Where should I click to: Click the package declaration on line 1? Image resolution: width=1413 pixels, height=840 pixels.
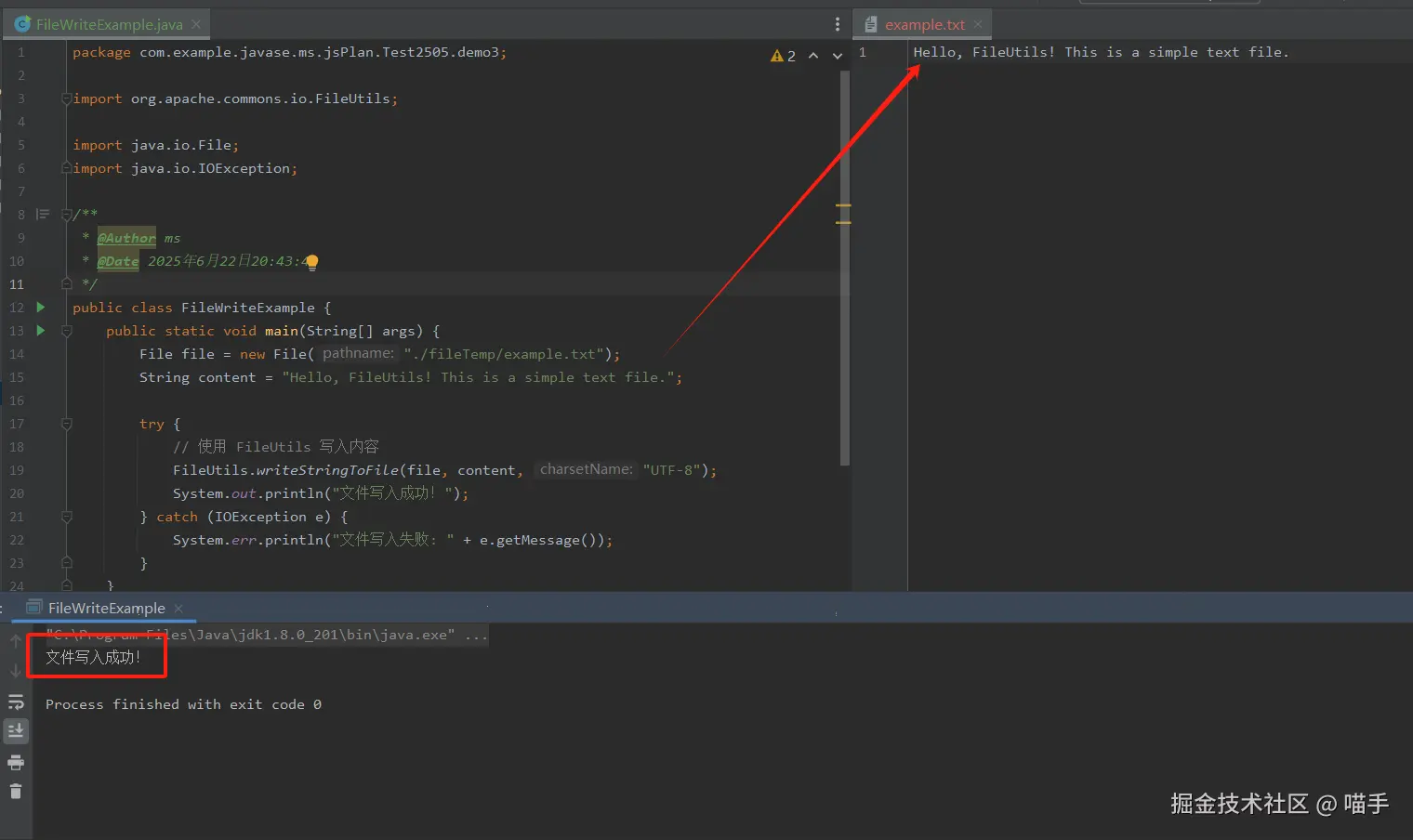pyautogui.click(x=290, y=52)
